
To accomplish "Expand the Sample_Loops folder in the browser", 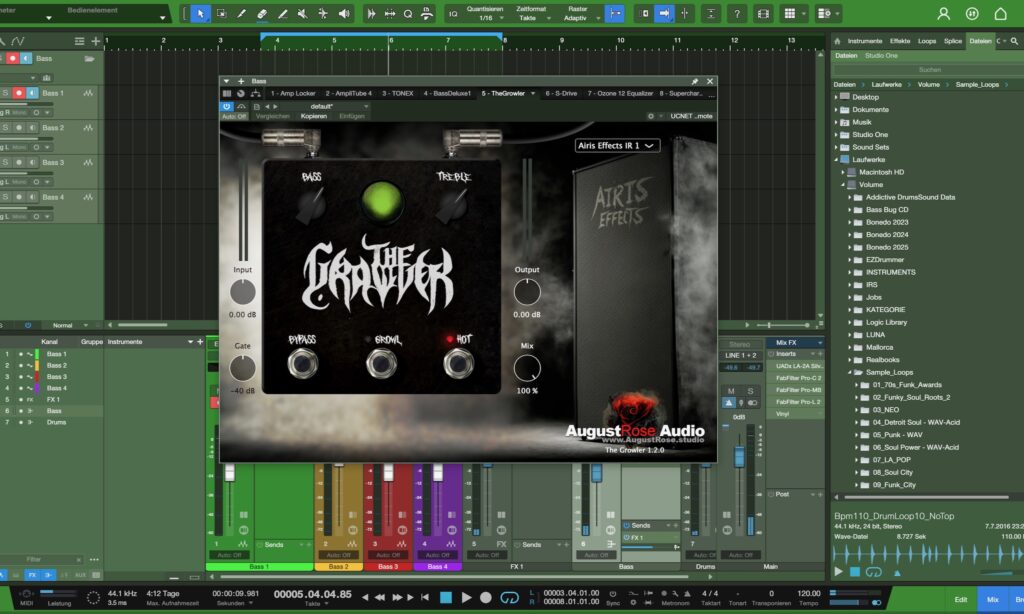I will tap(849, 371).
